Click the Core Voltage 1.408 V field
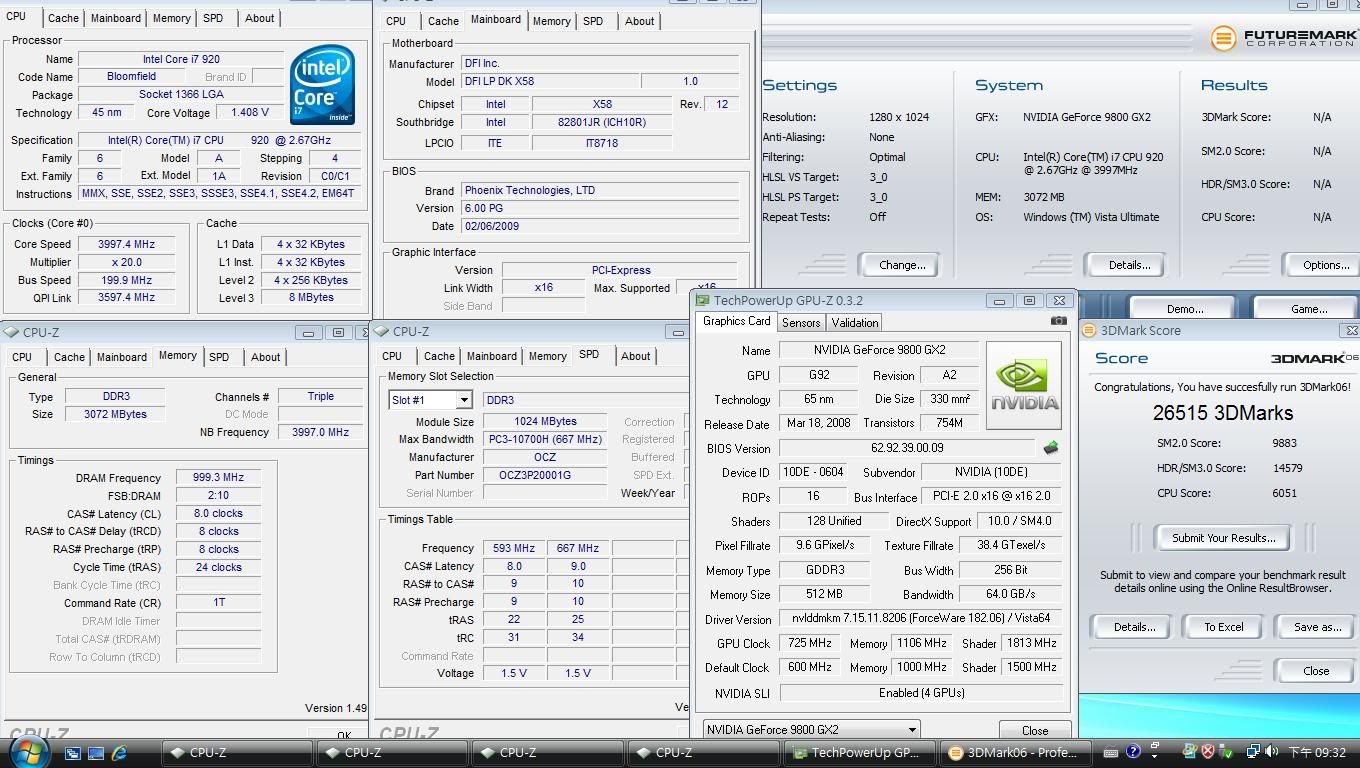The image size is (1360, 768). coord(249,113)
